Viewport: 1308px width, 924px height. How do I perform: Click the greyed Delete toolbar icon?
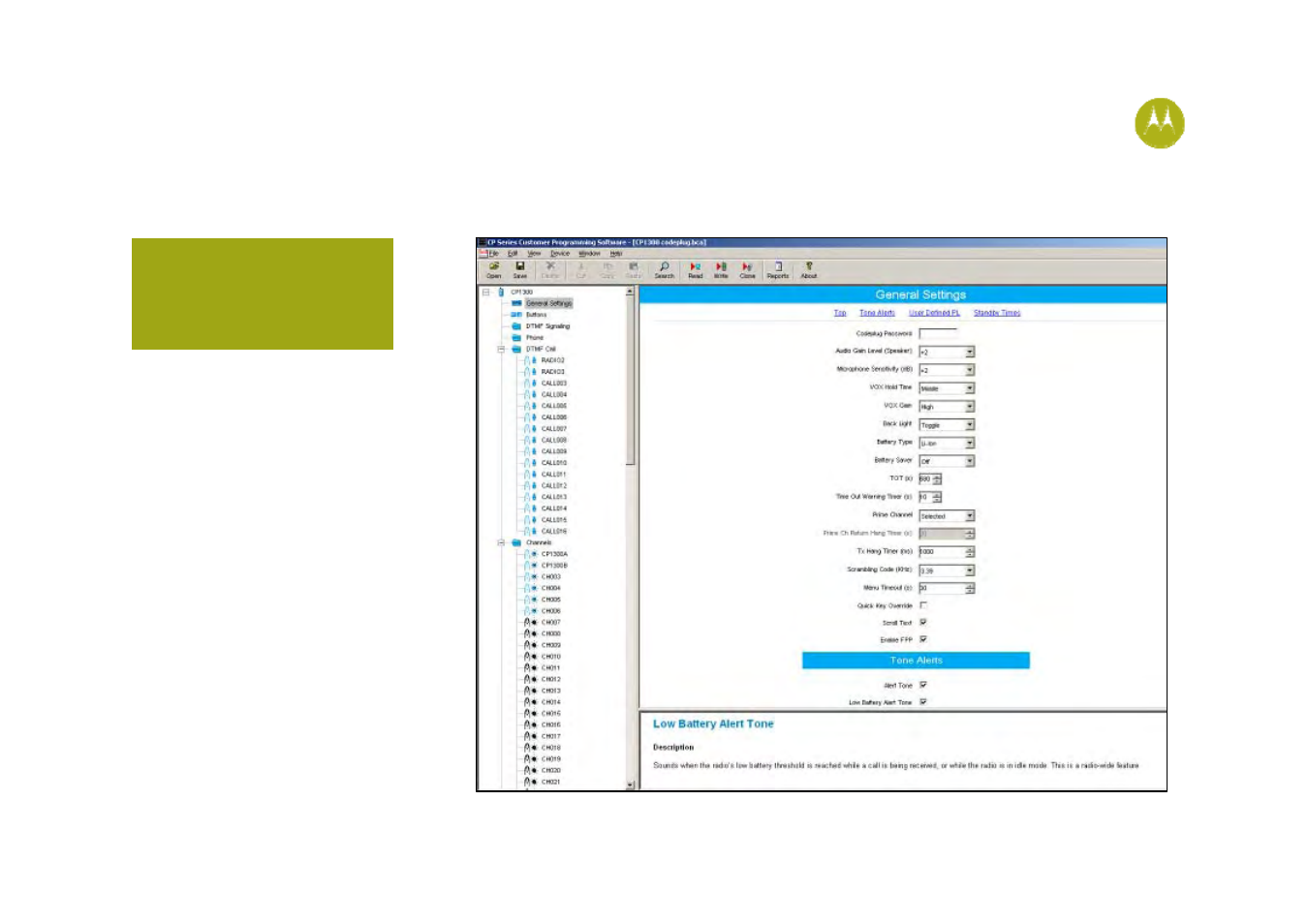pyautogui.click(x=550, y=269)
